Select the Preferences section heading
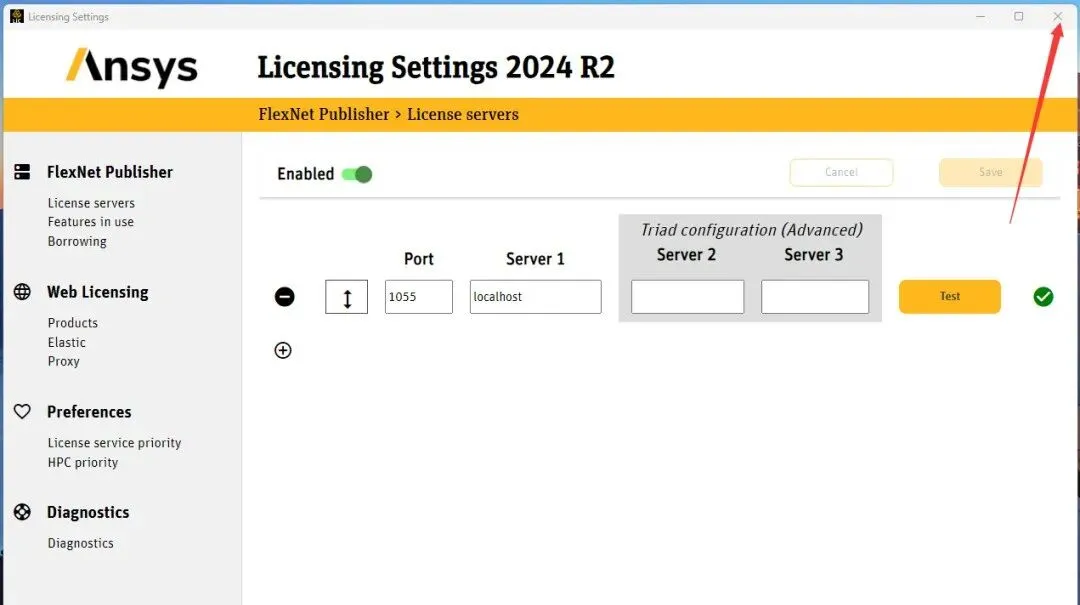This screenshot has width=1080, height=605. [x=89, y=412]
